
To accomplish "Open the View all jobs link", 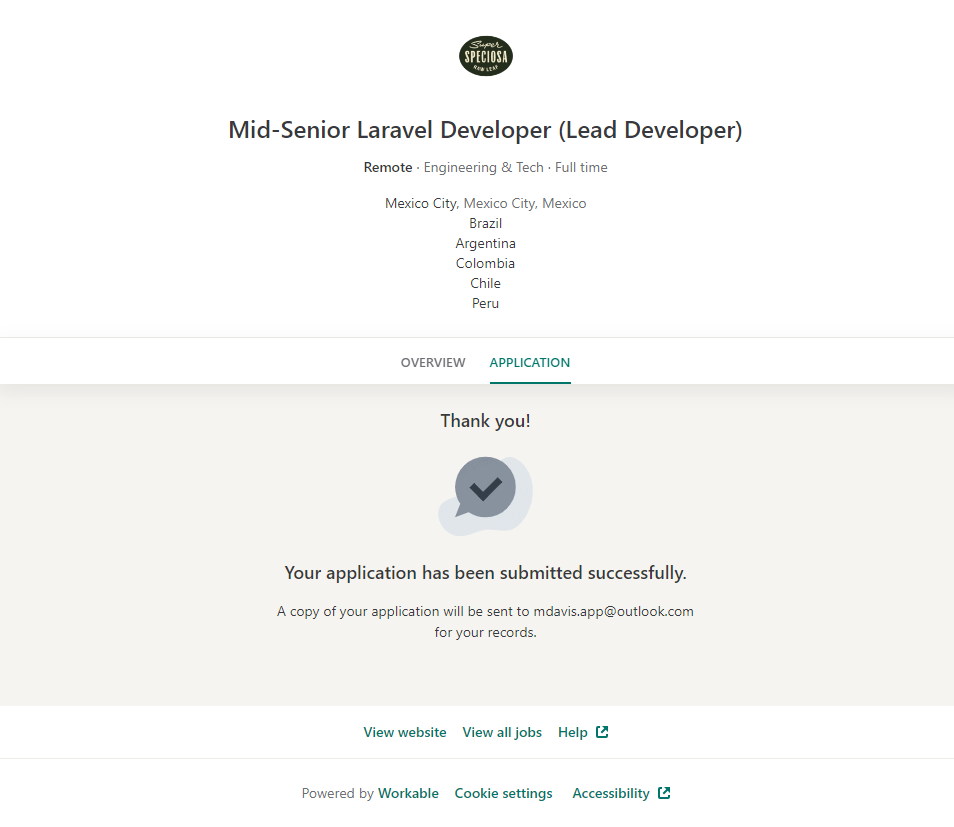I will pos(502,732).
